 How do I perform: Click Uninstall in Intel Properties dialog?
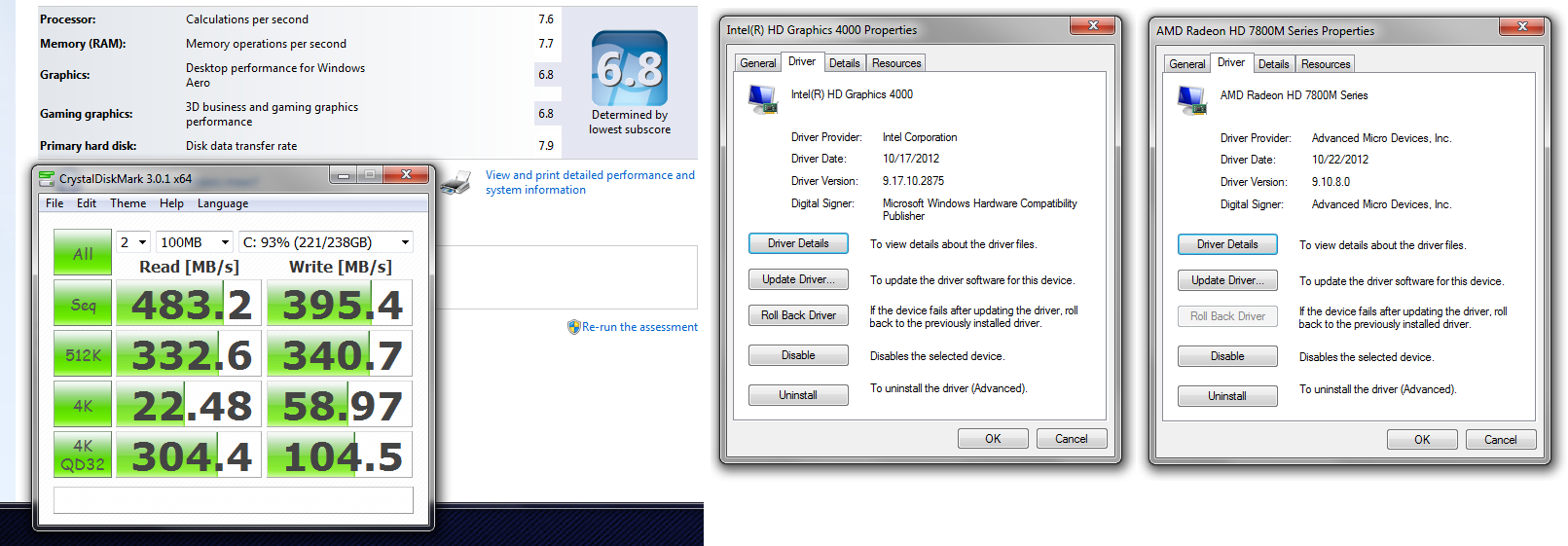(798, 395)
